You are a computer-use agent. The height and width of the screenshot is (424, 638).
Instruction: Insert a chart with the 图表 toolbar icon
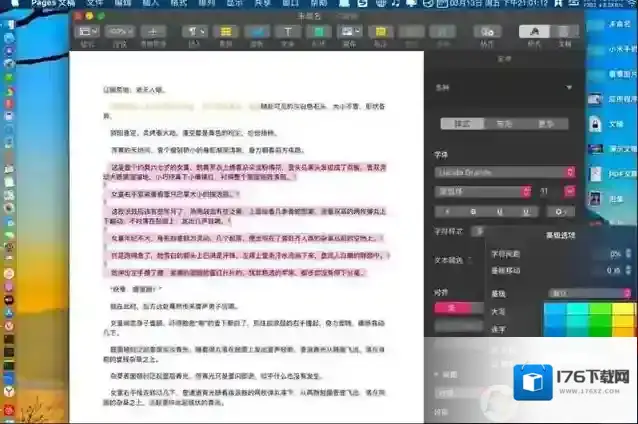pos(257,32)
